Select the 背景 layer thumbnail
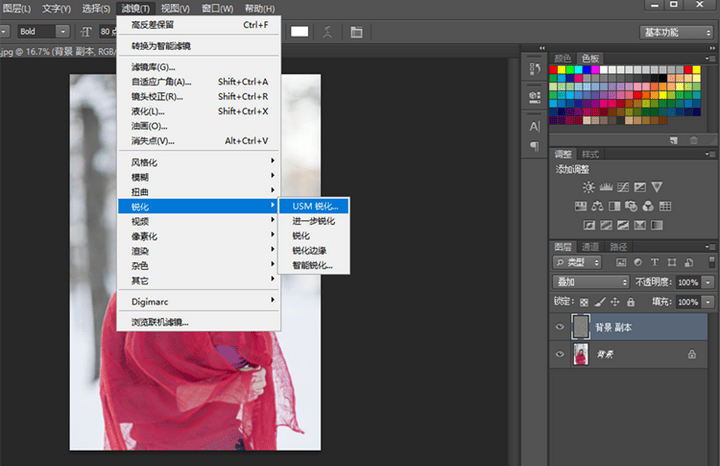720x466 pixels. tap(580, 354)
